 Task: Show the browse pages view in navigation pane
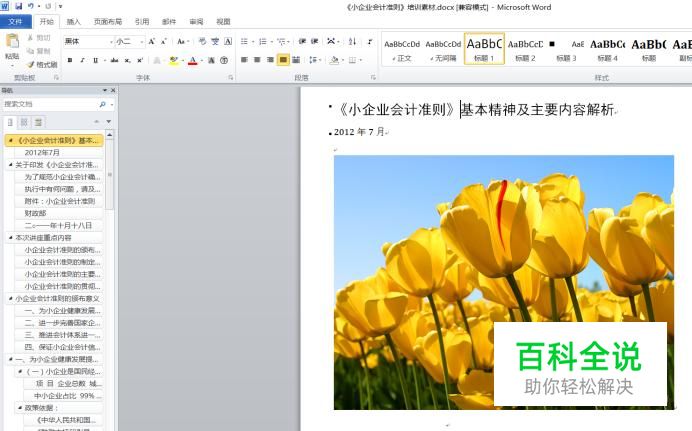tap(24, 122)
